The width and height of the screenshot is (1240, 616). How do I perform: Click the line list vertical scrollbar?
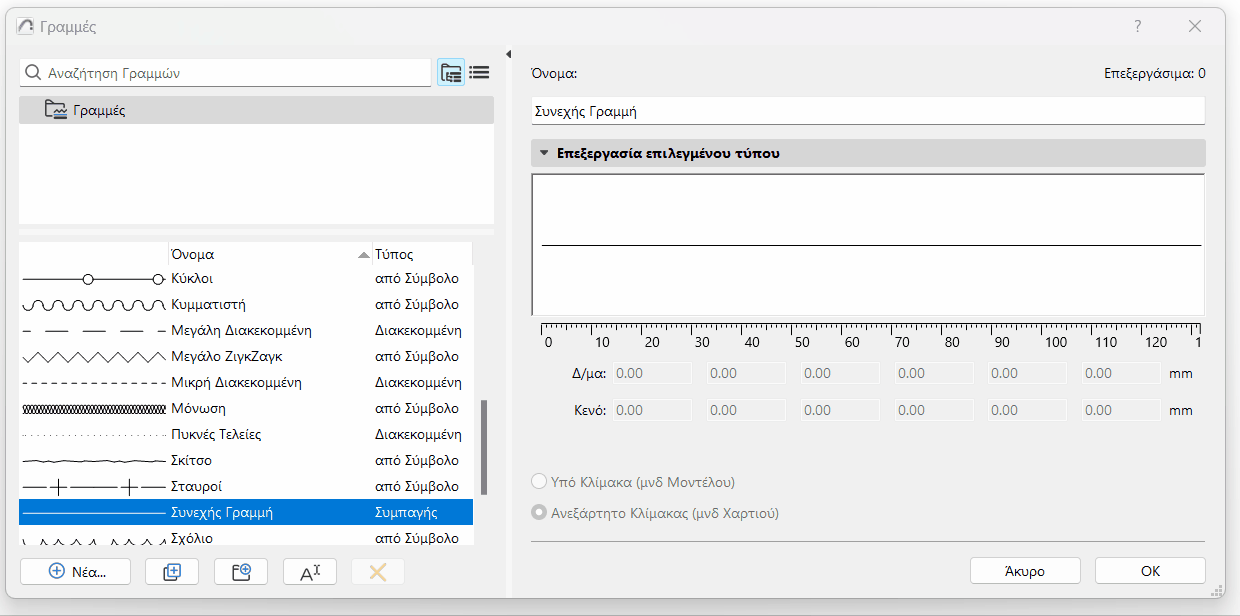(485, 447)
